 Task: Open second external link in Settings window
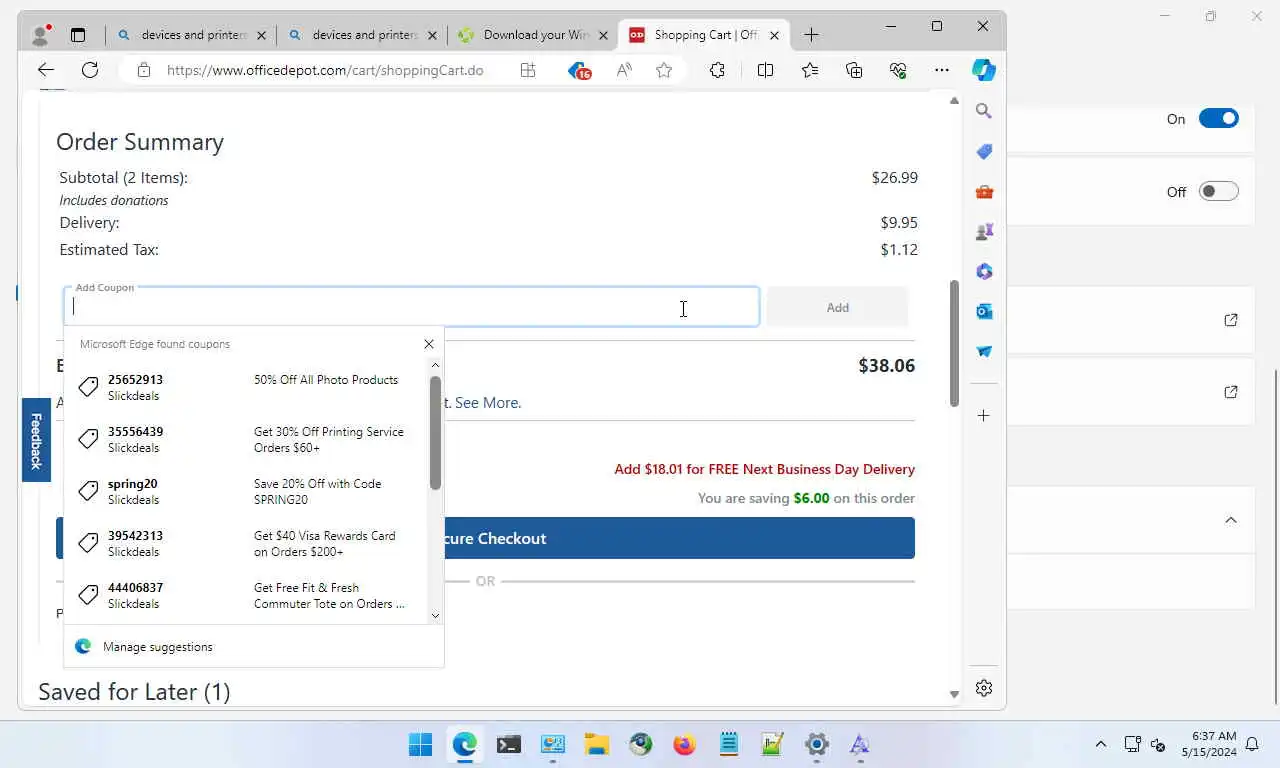tap(1231, 392)
